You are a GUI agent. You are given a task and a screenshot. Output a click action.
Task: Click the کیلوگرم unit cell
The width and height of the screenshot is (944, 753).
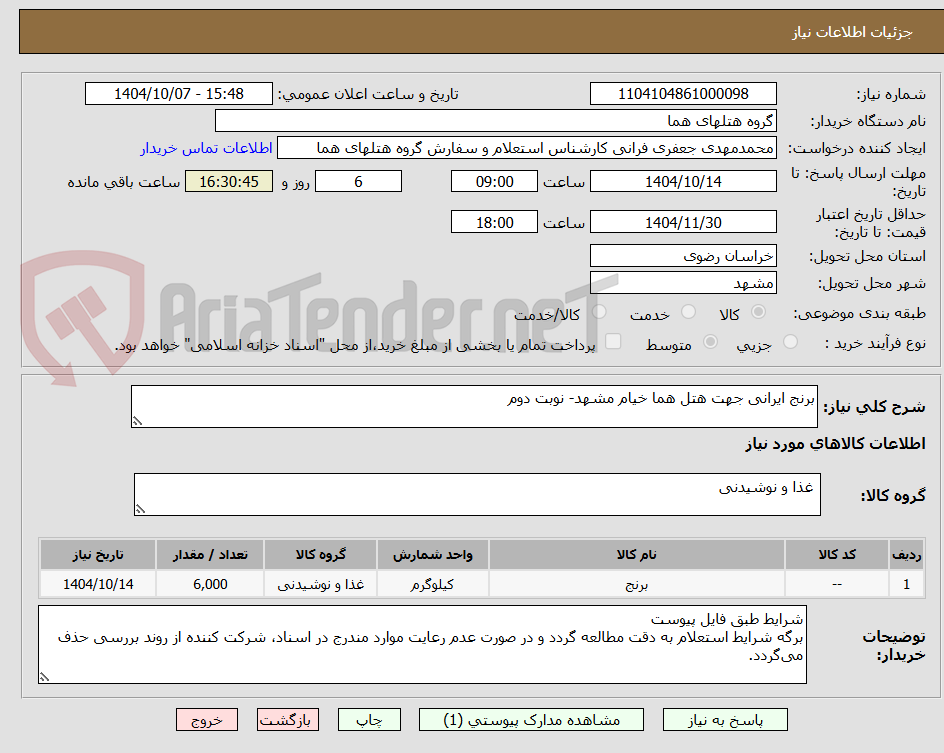433,584
